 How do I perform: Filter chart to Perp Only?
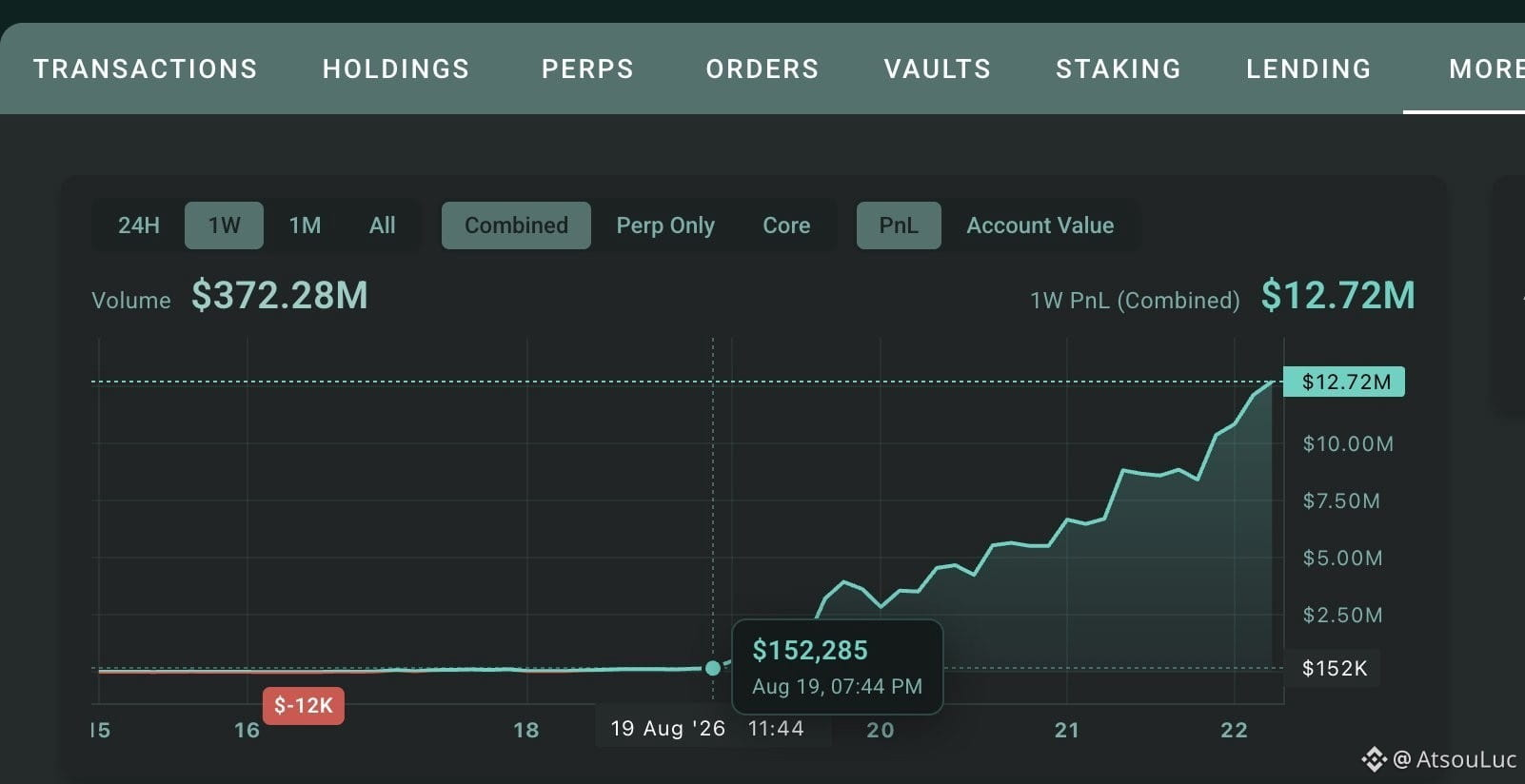[x=665, y=225]
